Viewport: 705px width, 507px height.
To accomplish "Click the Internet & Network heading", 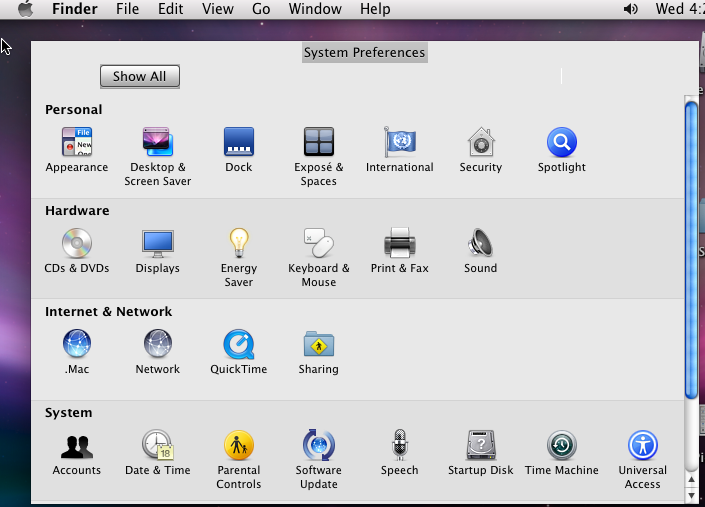I will click(x=108, y=311).
